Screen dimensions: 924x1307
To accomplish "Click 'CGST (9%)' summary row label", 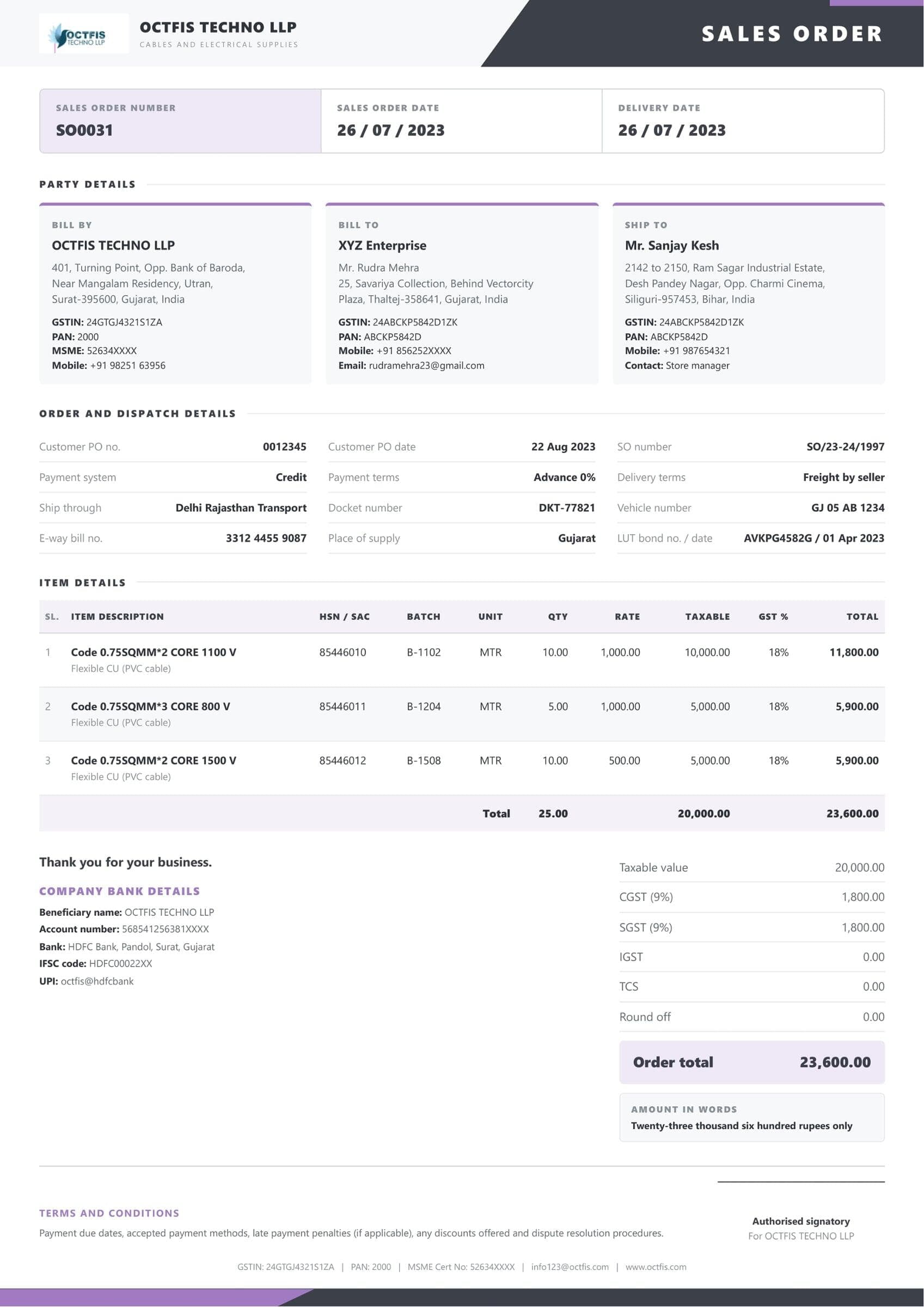I will pos(646,897).
